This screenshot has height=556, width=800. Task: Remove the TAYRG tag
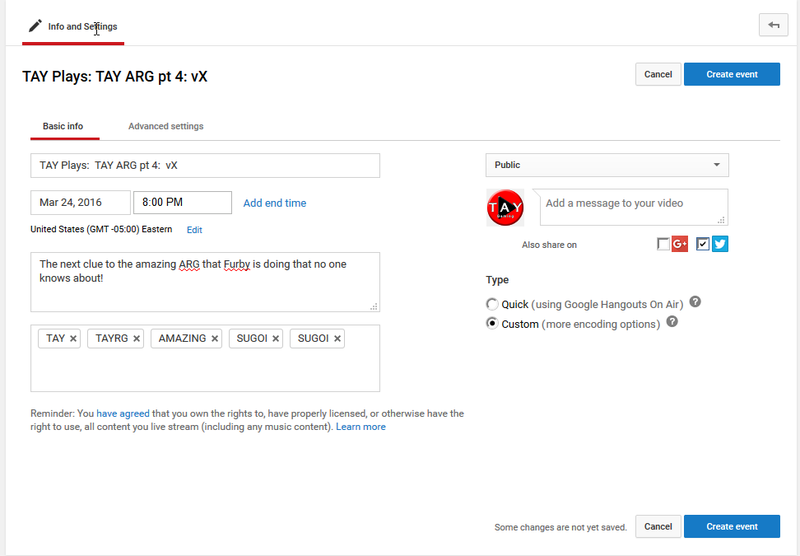[x=136, y=339]
